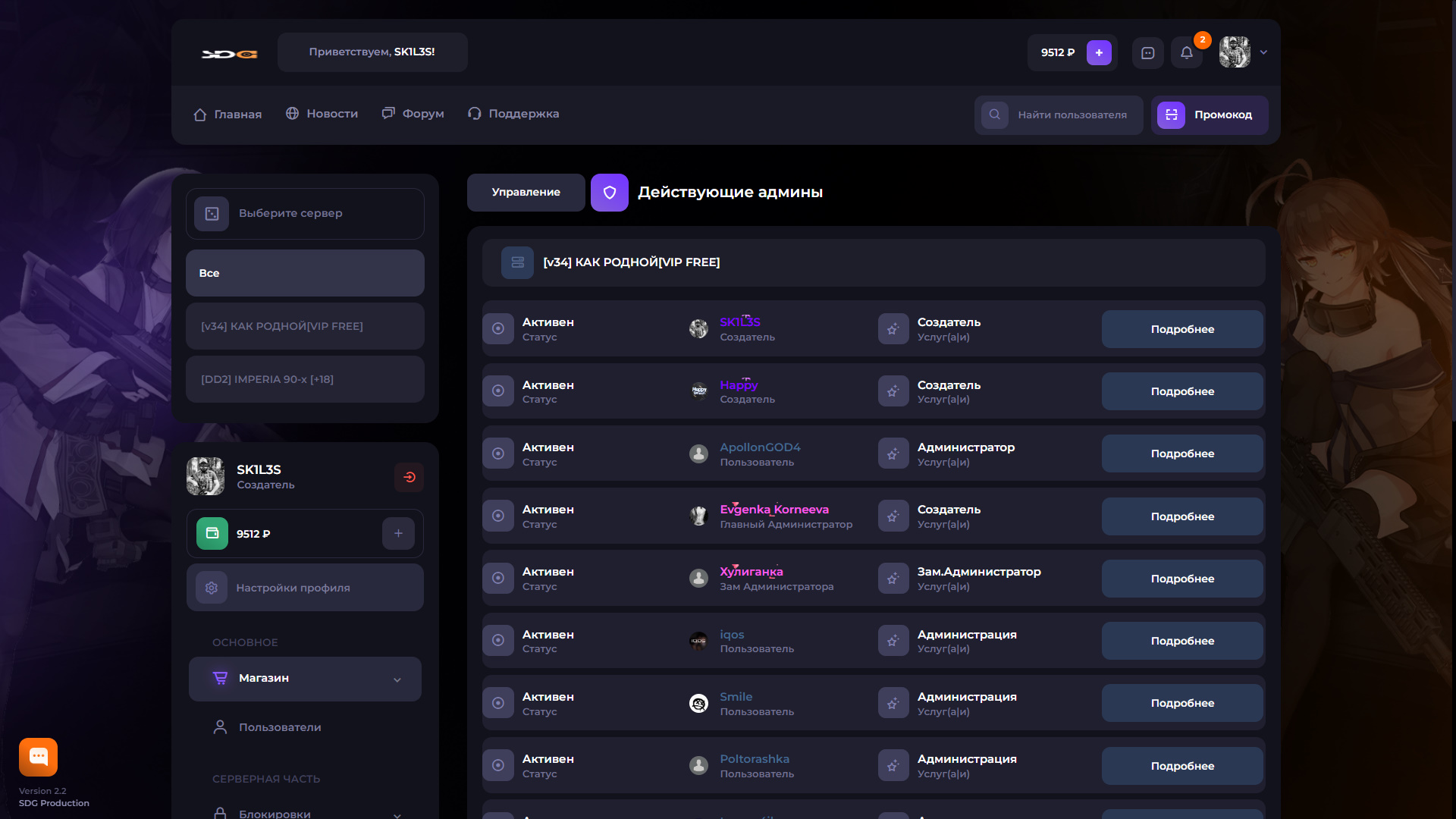Open the Промокод button
1456x819 pixels.
coord(1210,115)
